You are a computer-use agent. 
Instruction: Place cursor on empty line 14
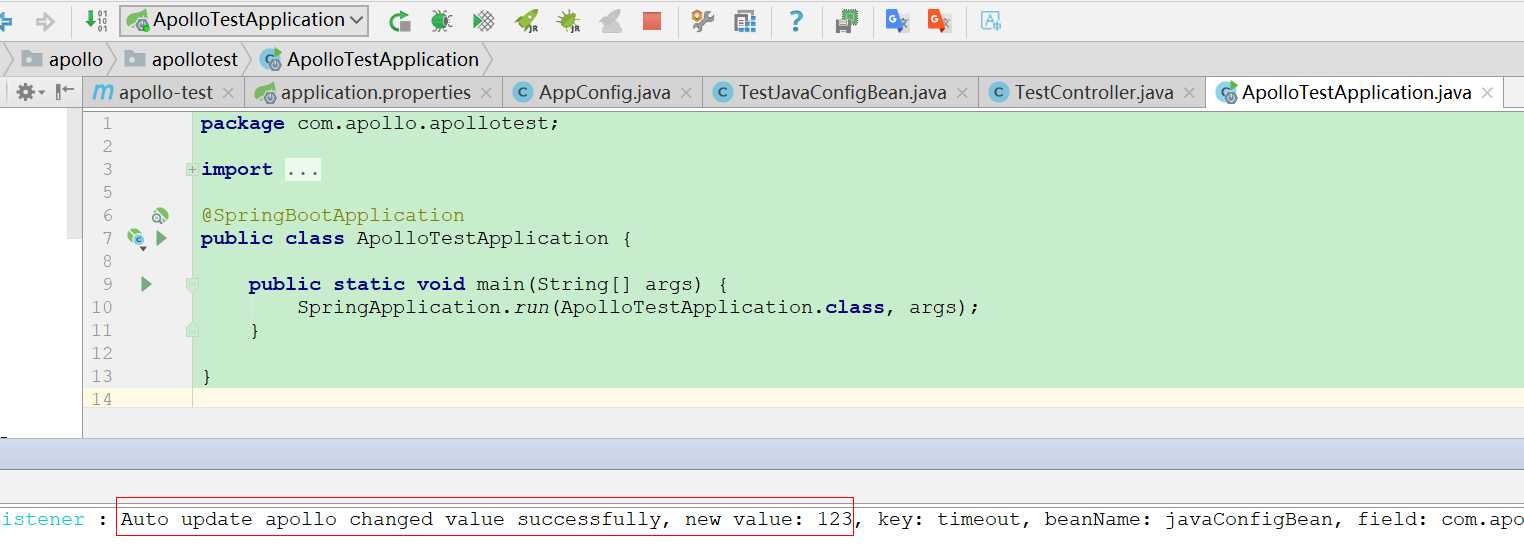coord(858,399)
